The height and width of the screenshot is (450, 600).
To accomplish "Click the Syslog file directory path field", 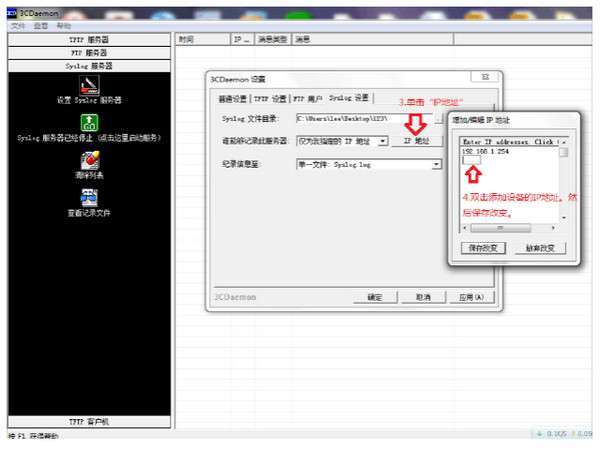I will click(364, 119).
